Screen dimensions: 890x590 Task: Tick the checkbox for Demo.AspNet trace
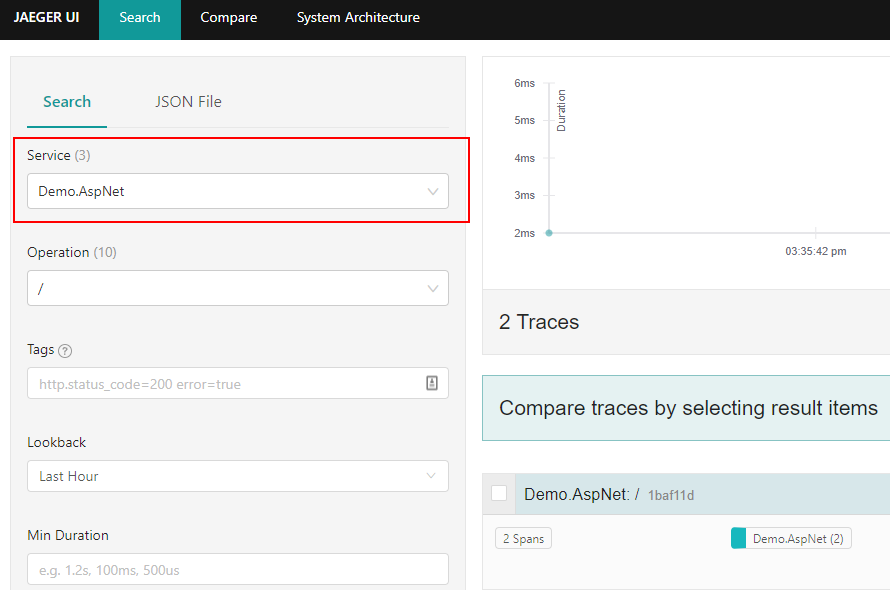(x=499, y=493)
